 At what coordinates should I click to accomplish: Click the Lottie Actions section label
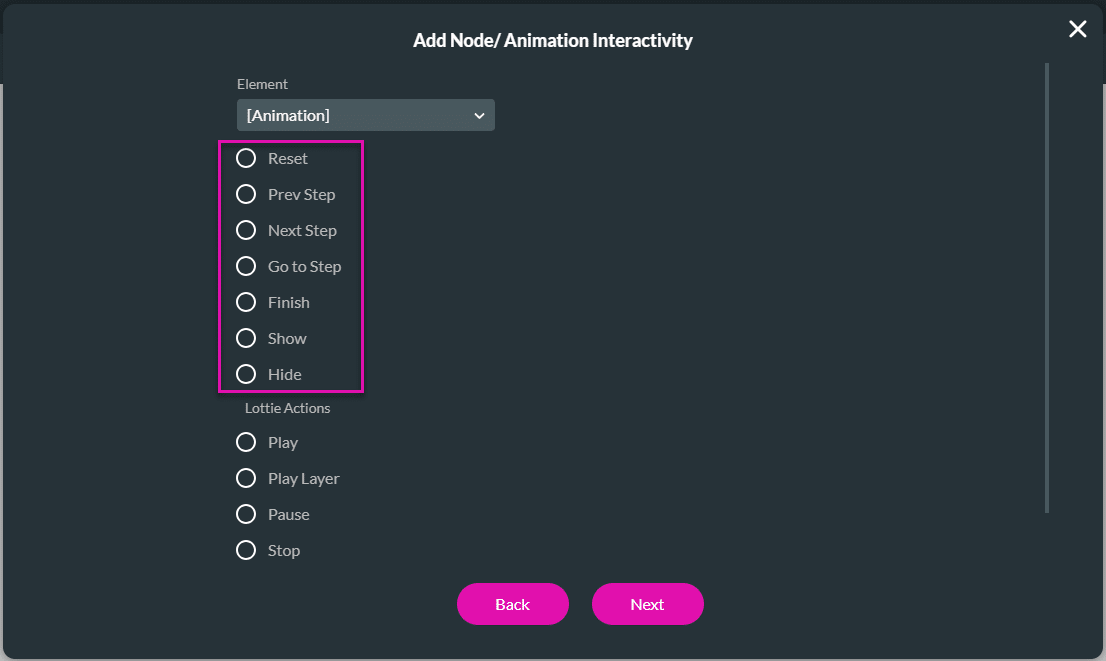click(x=288, y=408)
